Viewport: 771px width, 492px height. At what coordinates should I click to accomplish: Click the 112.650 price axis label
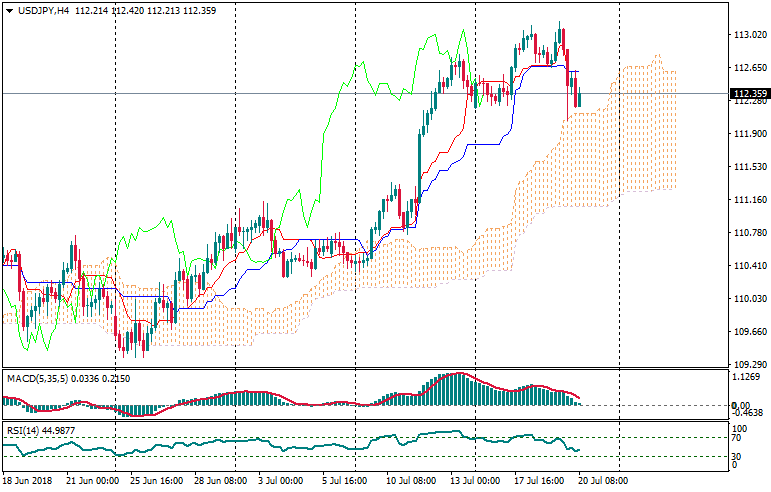(x=749, y=68)
